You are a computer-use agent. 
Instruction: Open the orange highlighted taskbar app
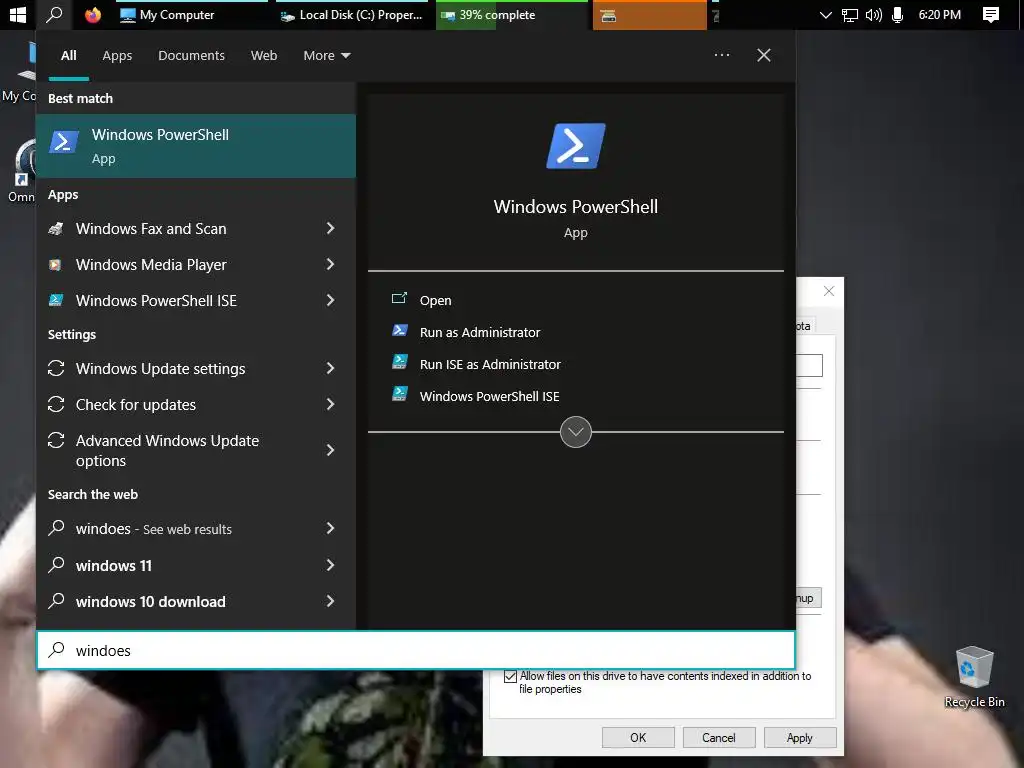pos(649,14)
